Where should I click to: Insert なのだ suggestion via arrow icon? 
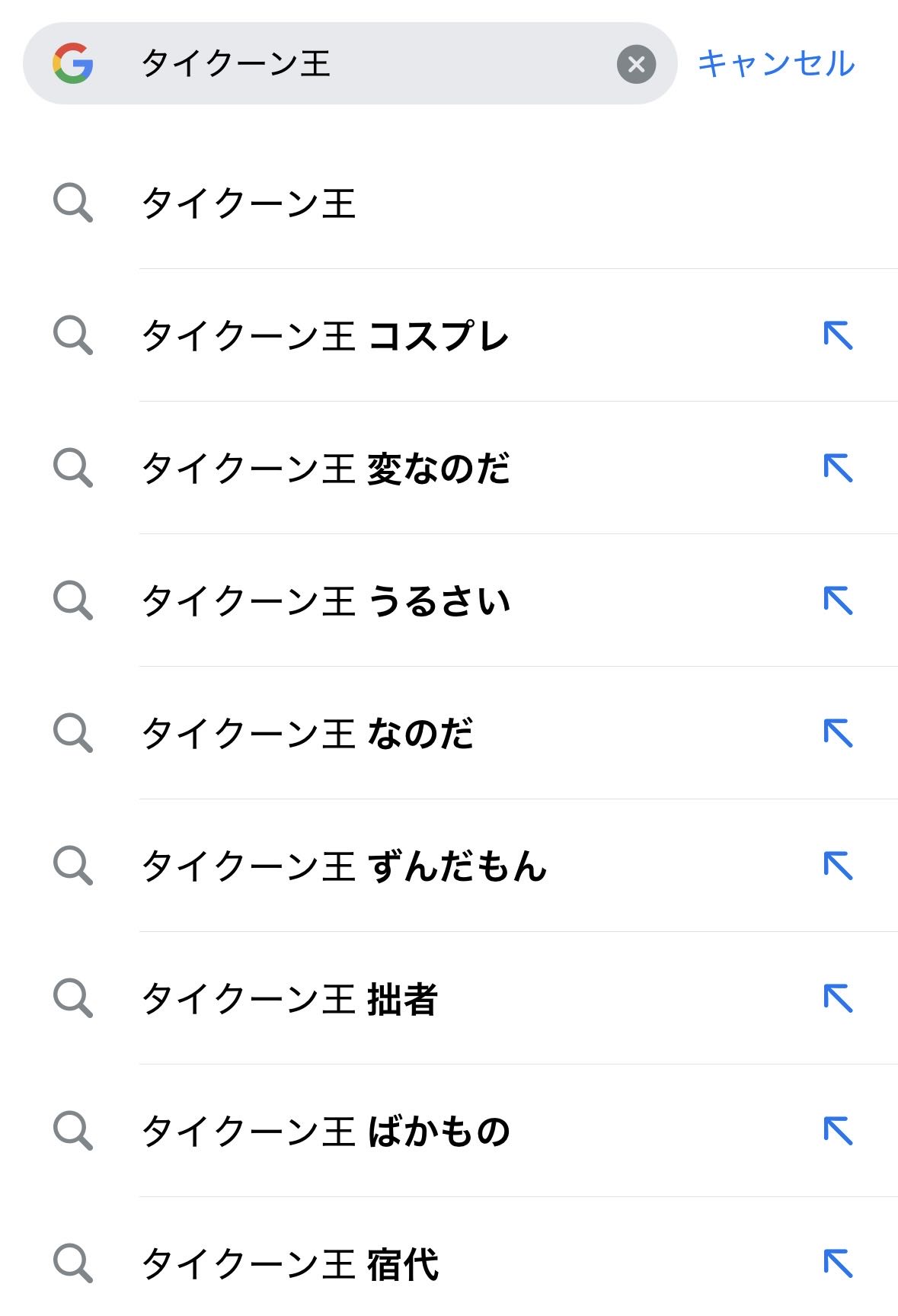(x=838, y=733)
